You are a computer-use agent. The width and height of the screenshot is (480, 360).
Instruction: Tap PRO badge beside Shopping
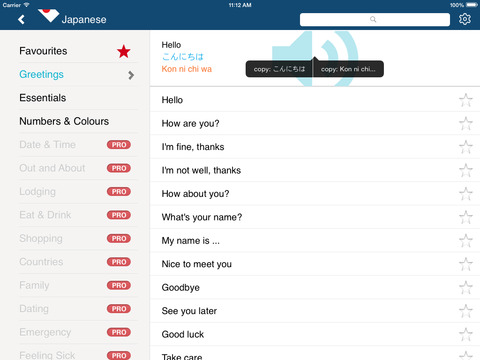tap(119, 238)
